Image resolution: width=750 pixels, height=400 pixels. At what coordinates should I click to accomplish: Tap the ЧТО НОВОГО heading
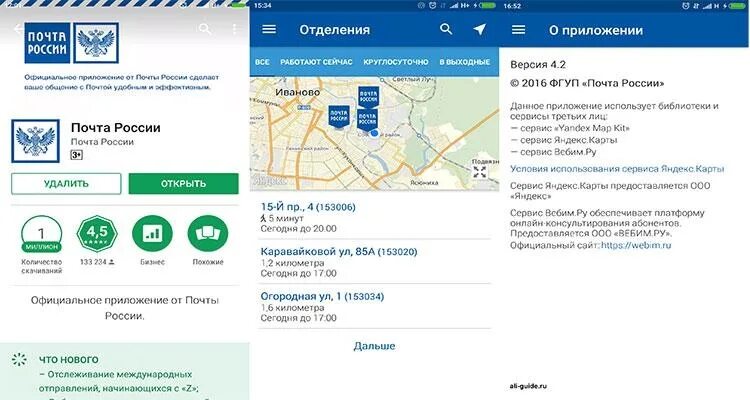[68, 359]
